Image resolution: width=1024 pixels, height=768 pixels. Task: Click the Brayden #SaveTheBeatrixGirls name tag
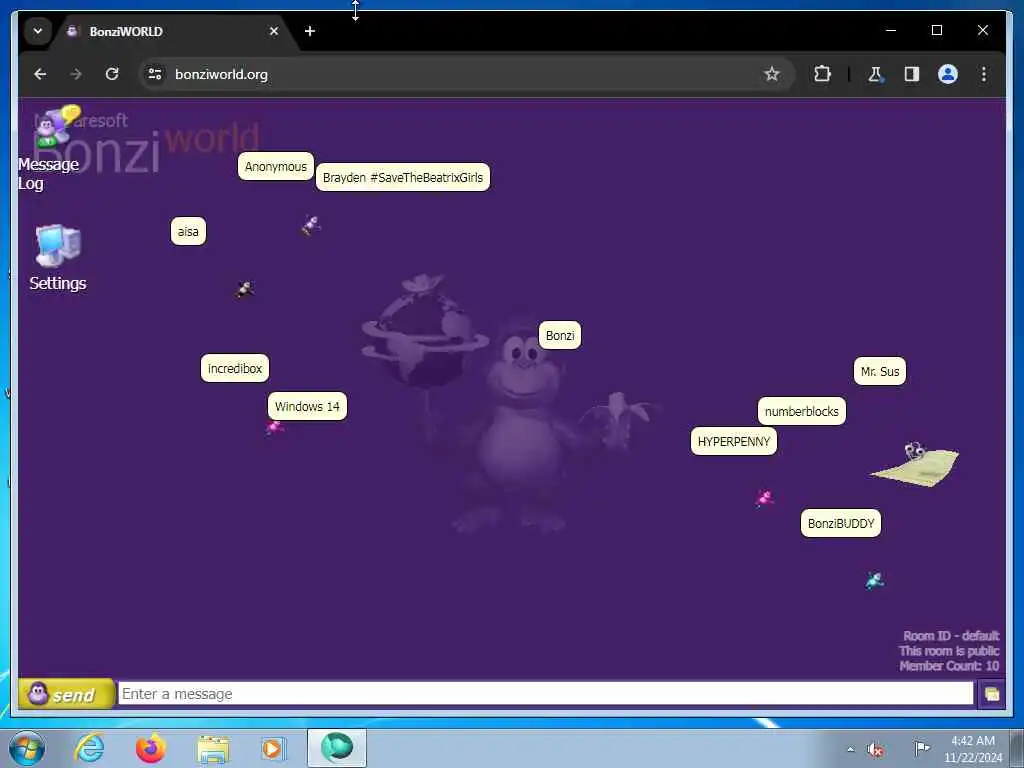pos(403,178)
